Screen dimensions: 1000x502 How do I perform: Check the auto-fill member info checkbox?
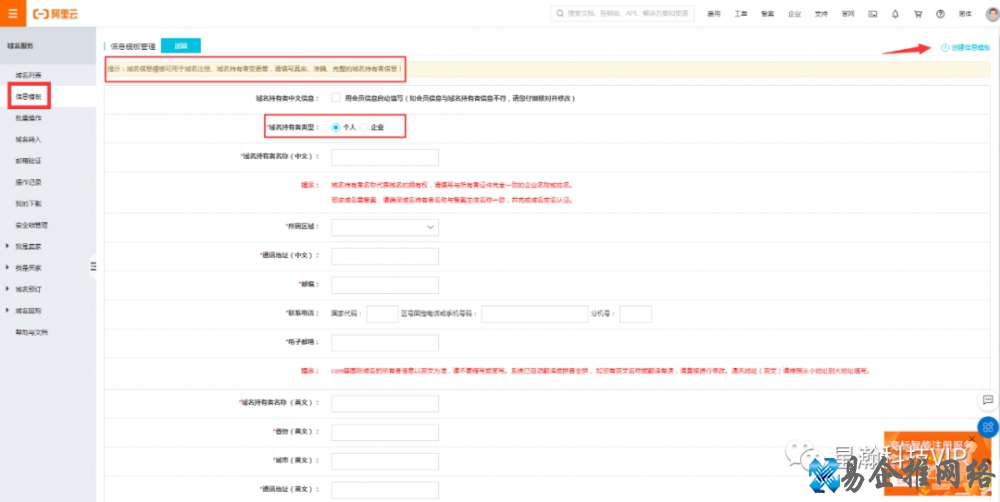point(335,98)
